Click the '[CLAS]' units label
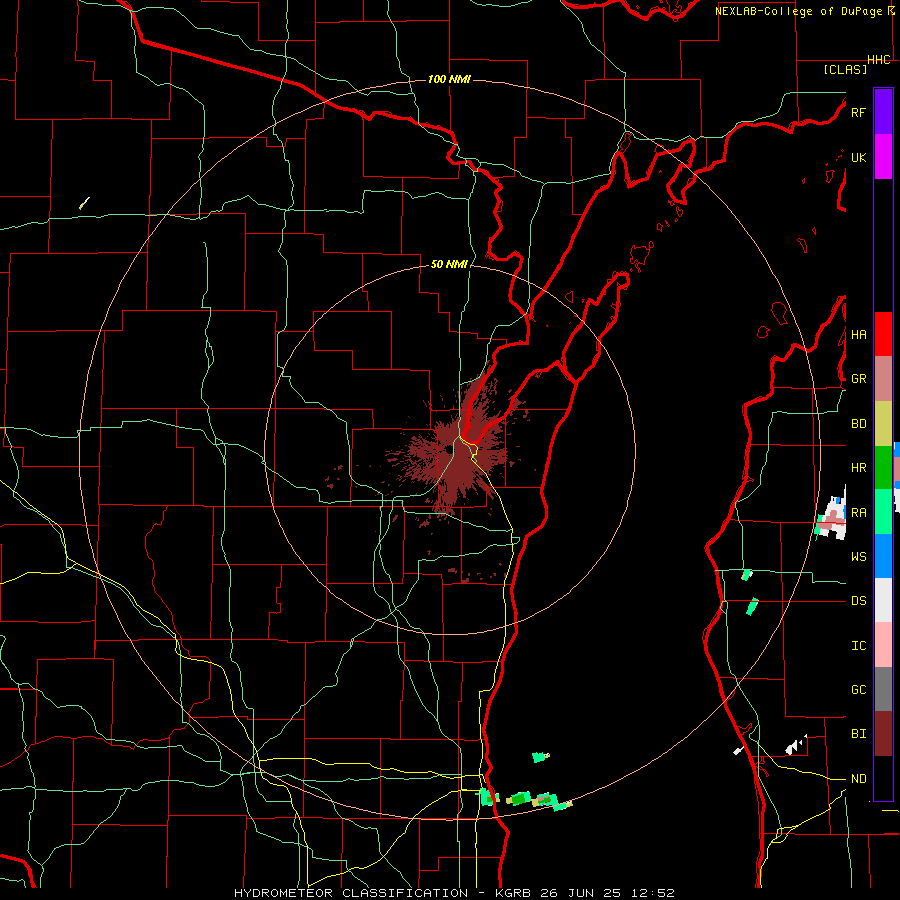900x900 pixels. coord(845,70)
